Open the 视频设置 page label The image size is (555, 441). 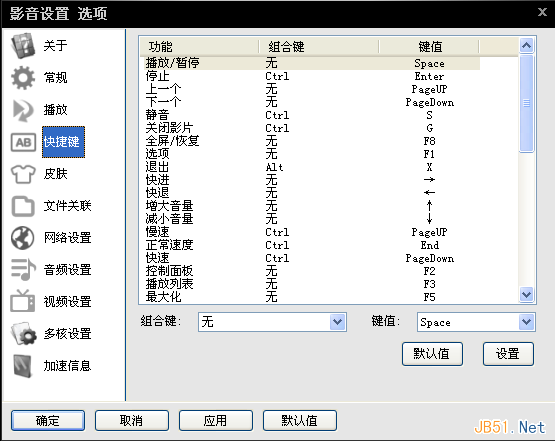coord(67,302)
